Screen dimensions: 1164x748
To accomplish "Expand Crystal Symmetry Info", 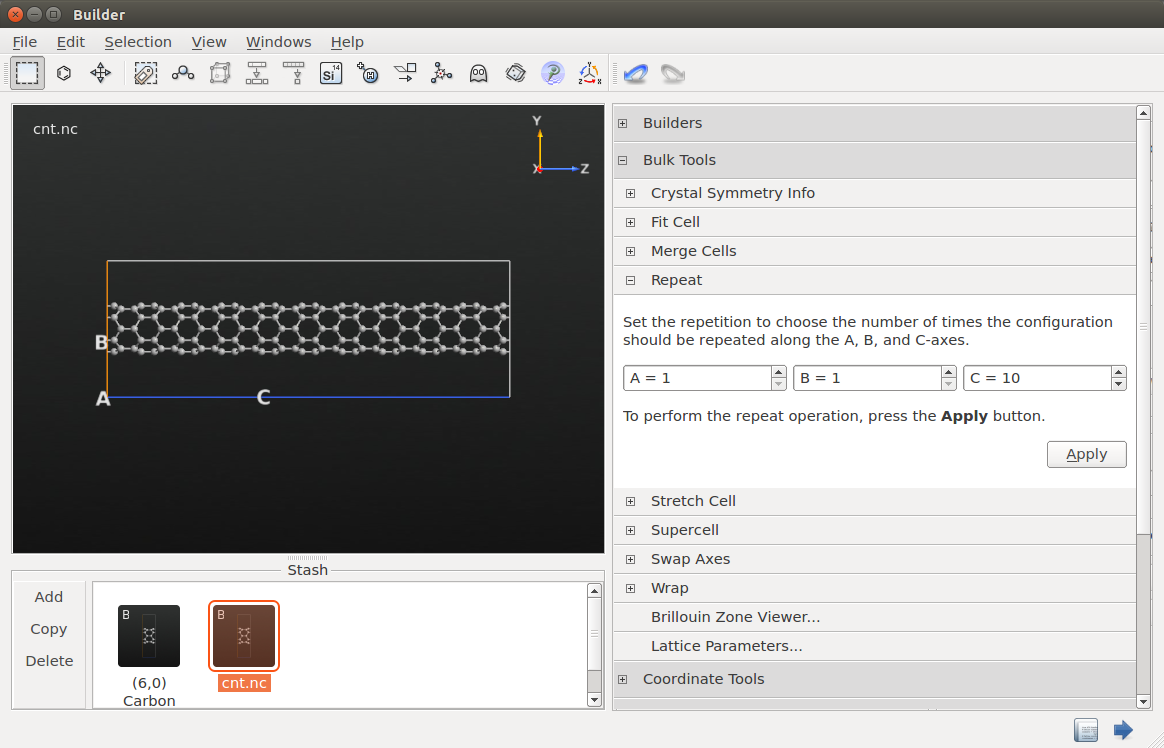I will tap(630, 193).
